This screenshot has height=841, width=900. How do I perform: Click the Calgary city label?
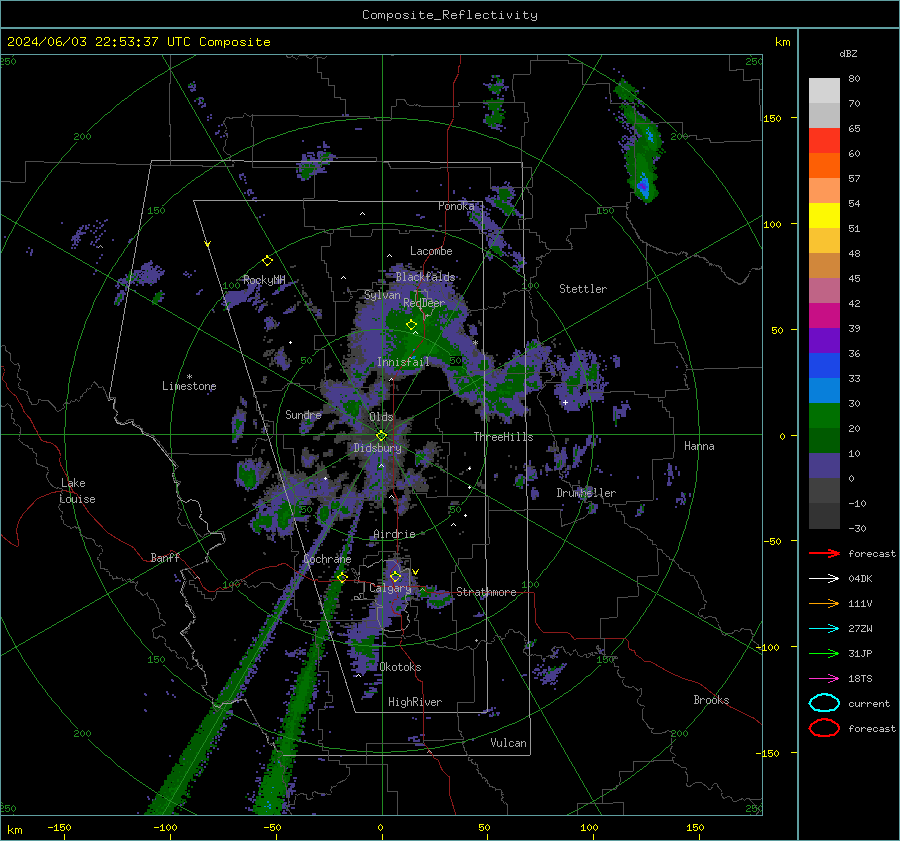[x=390, y=588]
